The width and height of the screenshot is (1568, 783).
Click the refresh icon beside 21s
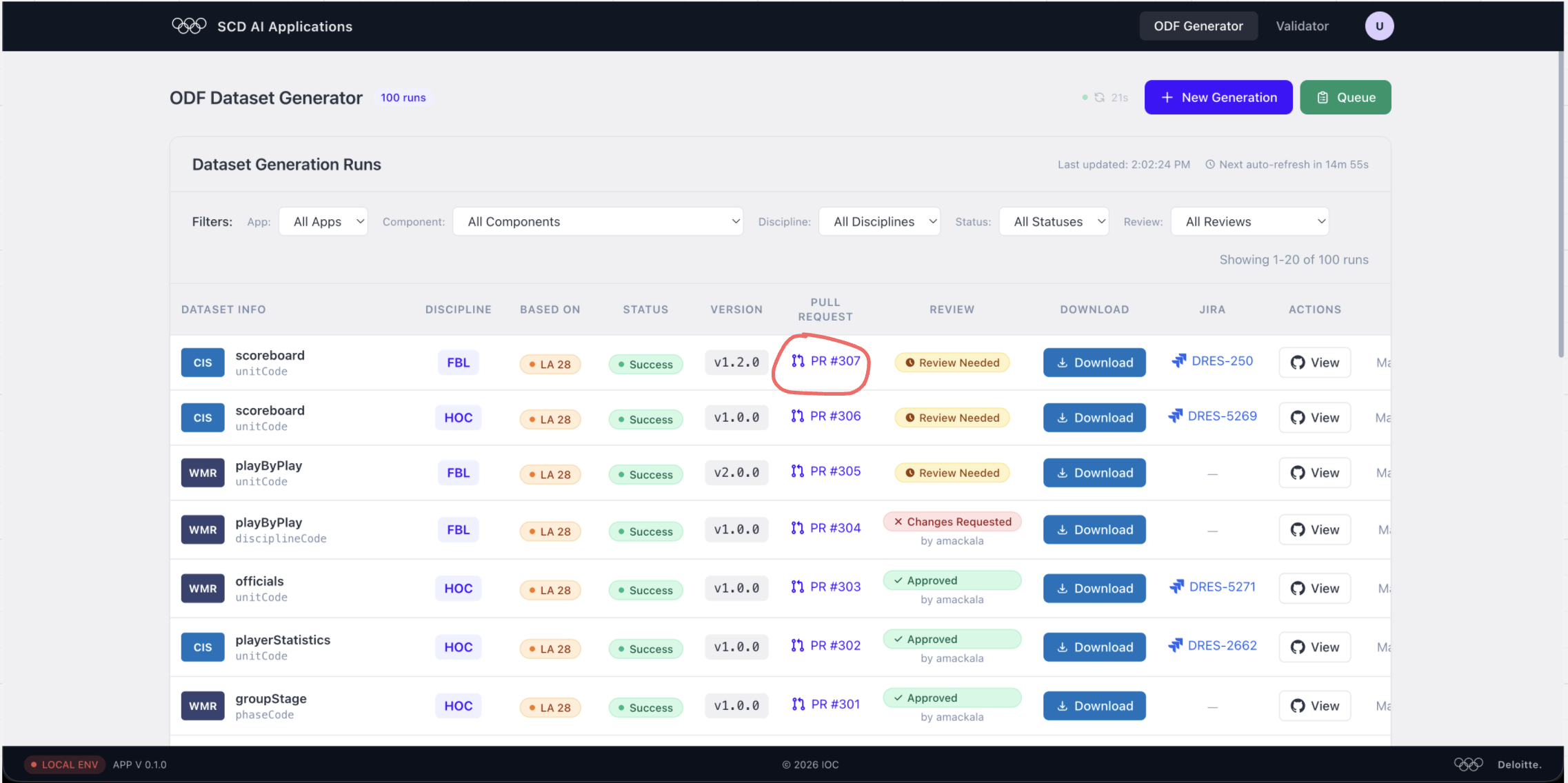pos(1100,98)
